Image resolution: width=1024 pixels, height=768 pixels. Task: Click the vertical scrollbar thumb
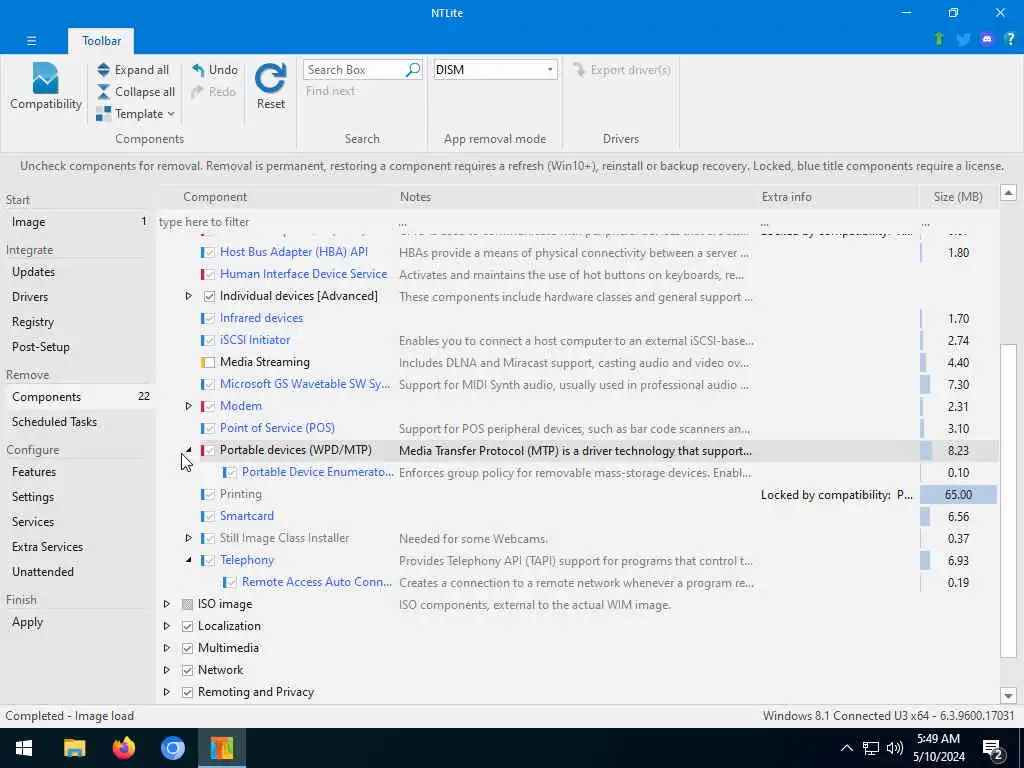tap(1008, 500)
